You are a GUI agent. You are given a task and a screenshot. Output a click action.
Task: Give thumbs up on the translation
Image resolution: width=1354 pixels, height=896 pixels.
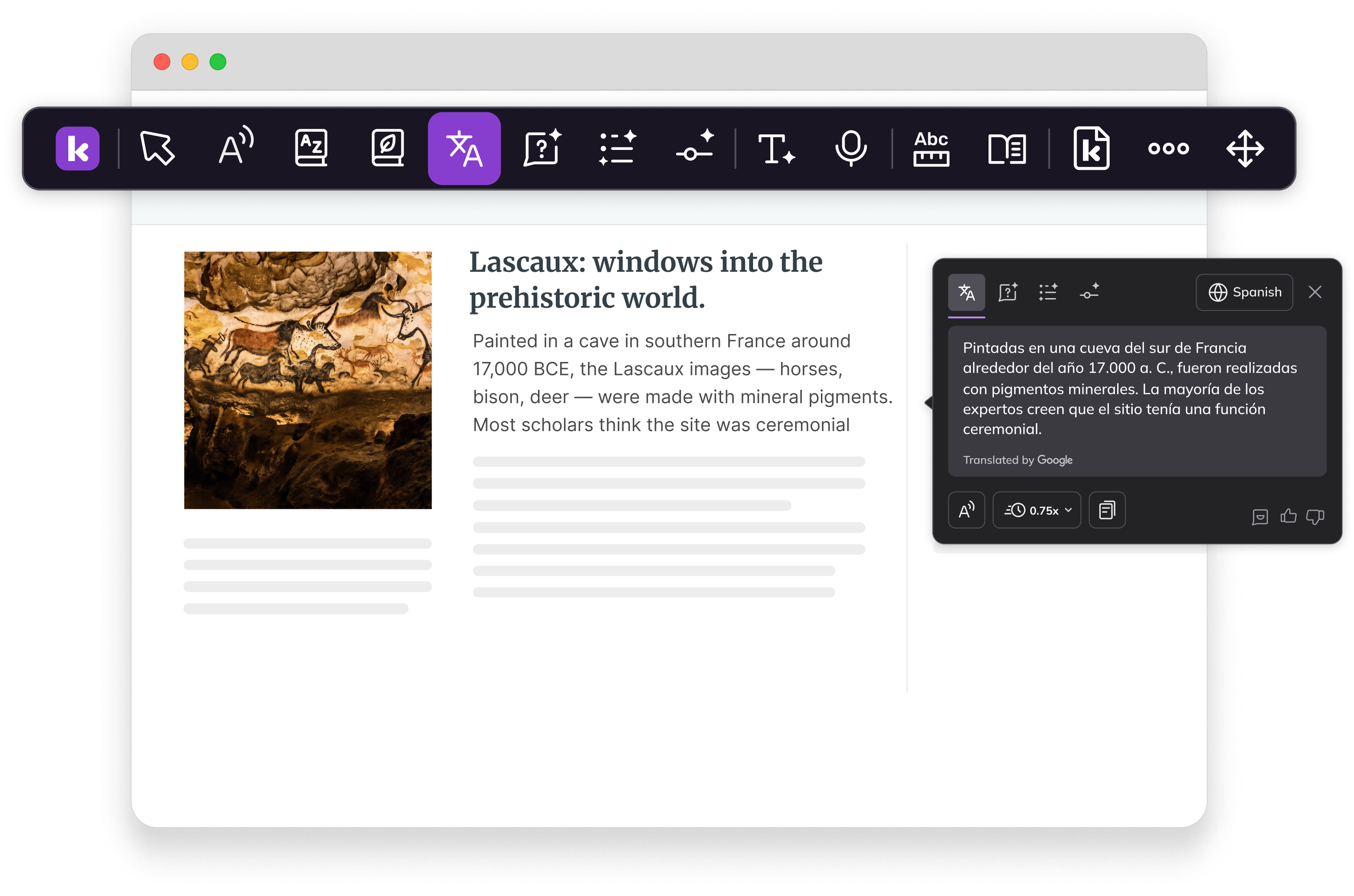1288,516
